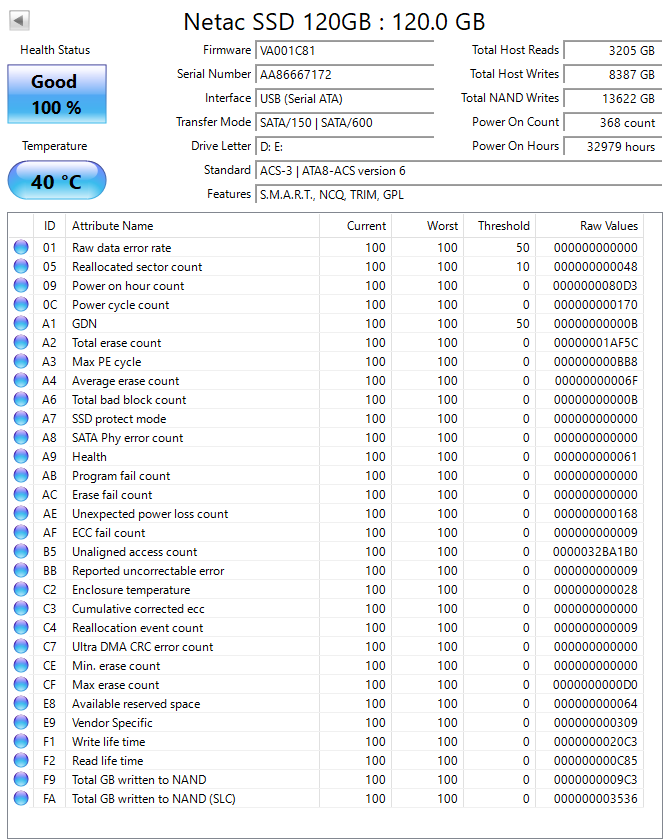The image size is (665, 840).
Task: Click the Raw Values column header
Action: pos(589,226)
